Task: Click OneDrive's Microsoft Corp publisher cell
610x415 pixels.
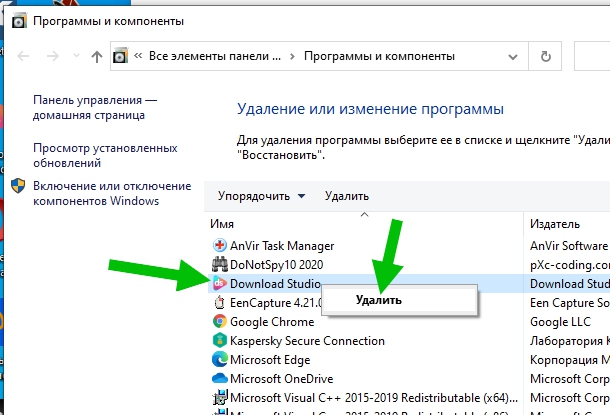Action: pos(570,378)
